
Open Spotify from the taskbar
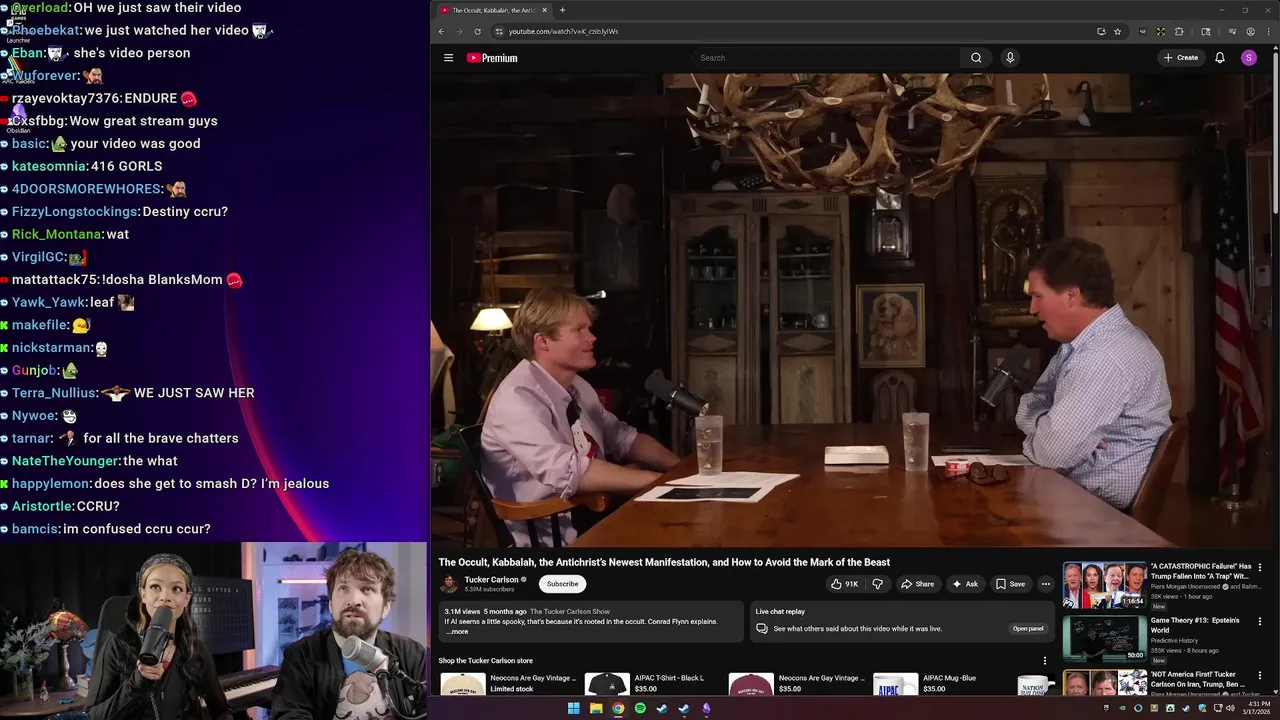[x=640, y=708]
